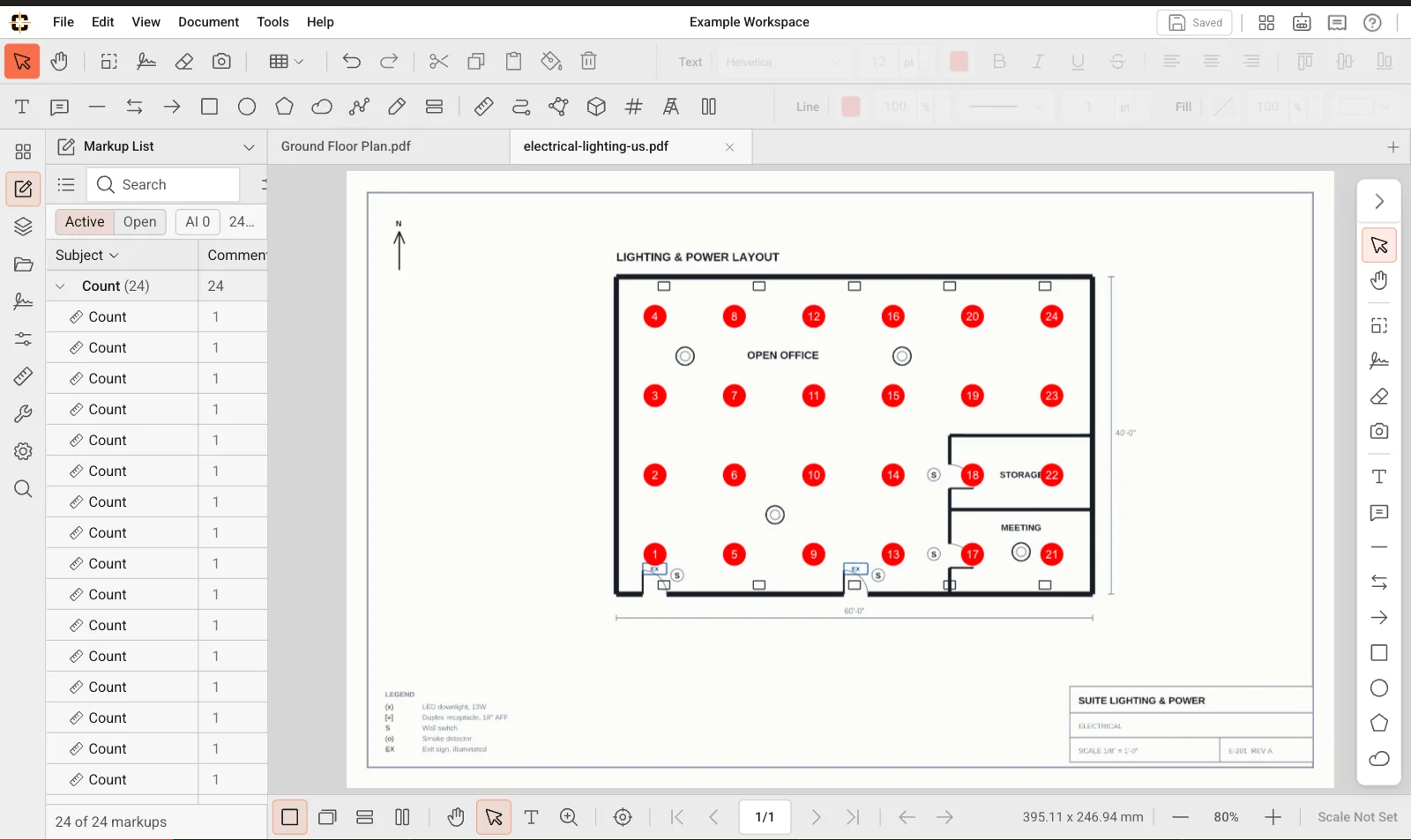Image resolution: width=1411 pixels, height=840 pixels.
Task: Click the Snapshot camera icon in top toolbar
Action: (x=221, y=61)
